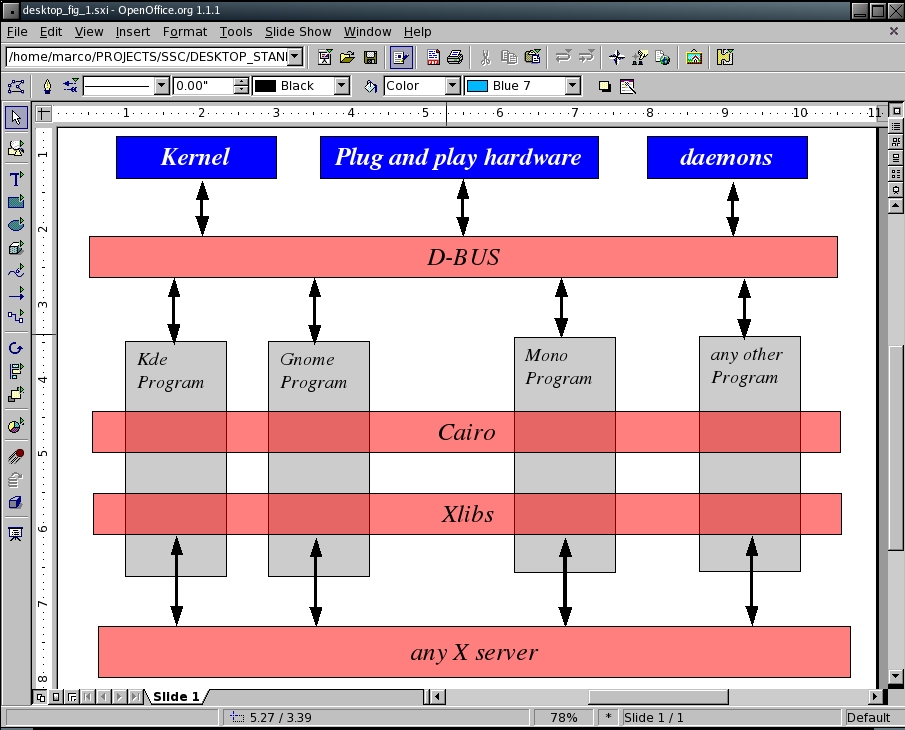Click the 78% zoom status field

[564, 717]
